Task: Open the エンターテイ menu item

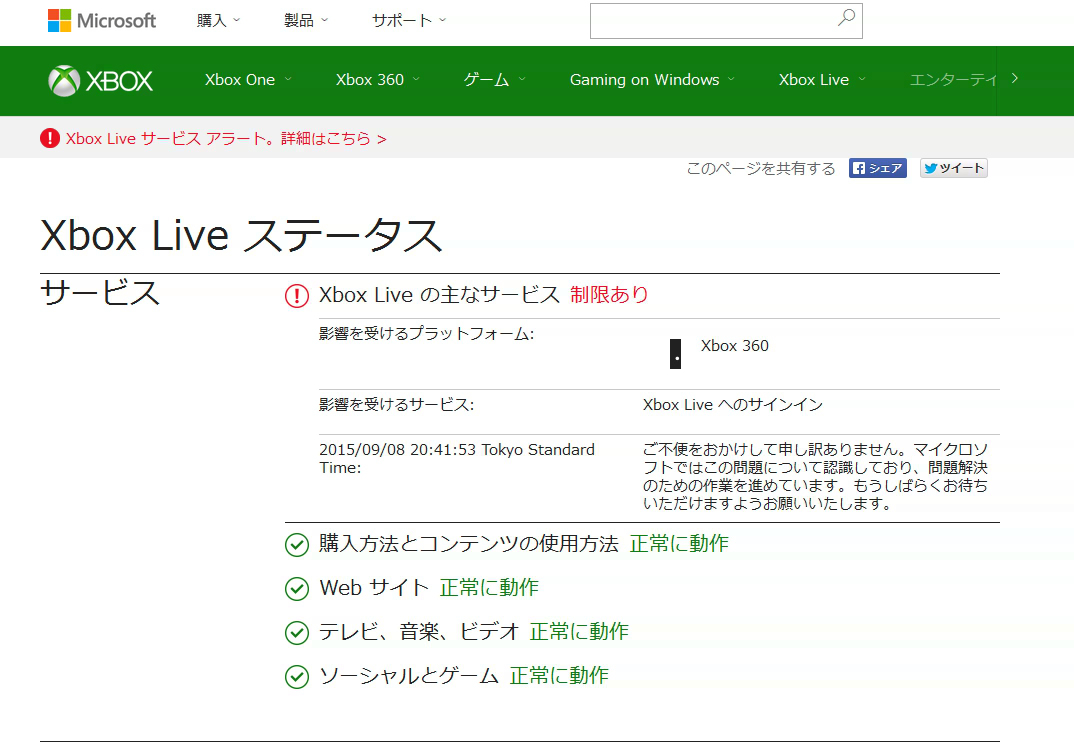Action: pyautogui.click(x=953, y=79)
